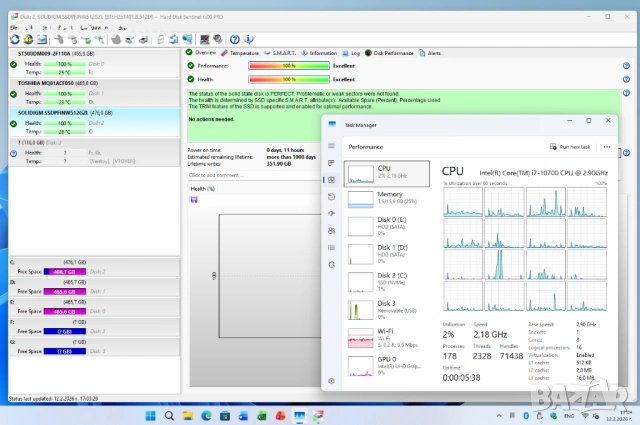Switch to the Temperature tab

click(x=243, y=52)
